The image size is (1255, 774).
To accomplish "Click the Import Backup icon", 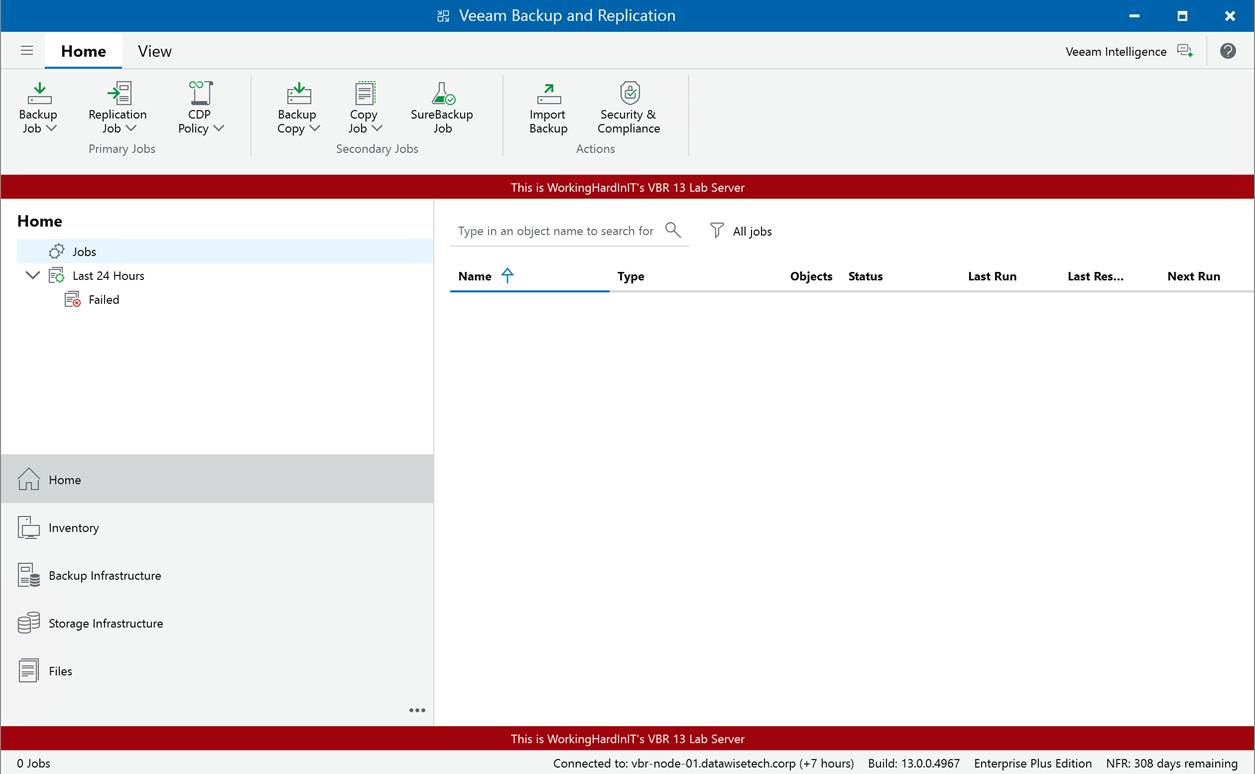I will (x=548, y=95).
